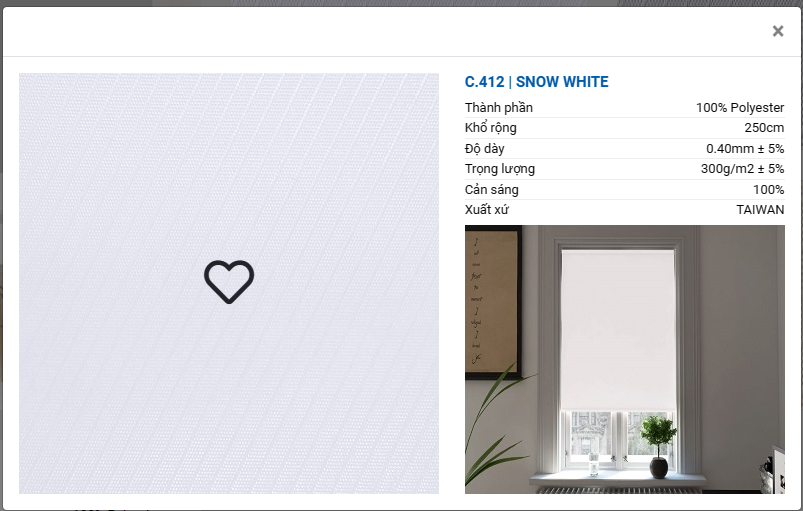This screenshot has width=803, height=511.
Task: Close the product detail popup
Action: (777, 31)
